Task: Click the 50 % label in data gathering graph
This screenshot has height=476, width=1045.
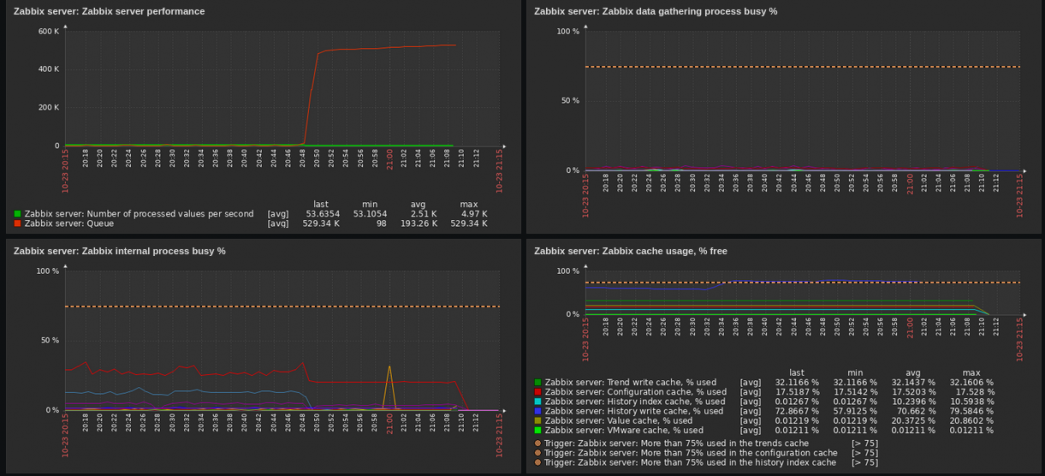Action: [568, 101]
